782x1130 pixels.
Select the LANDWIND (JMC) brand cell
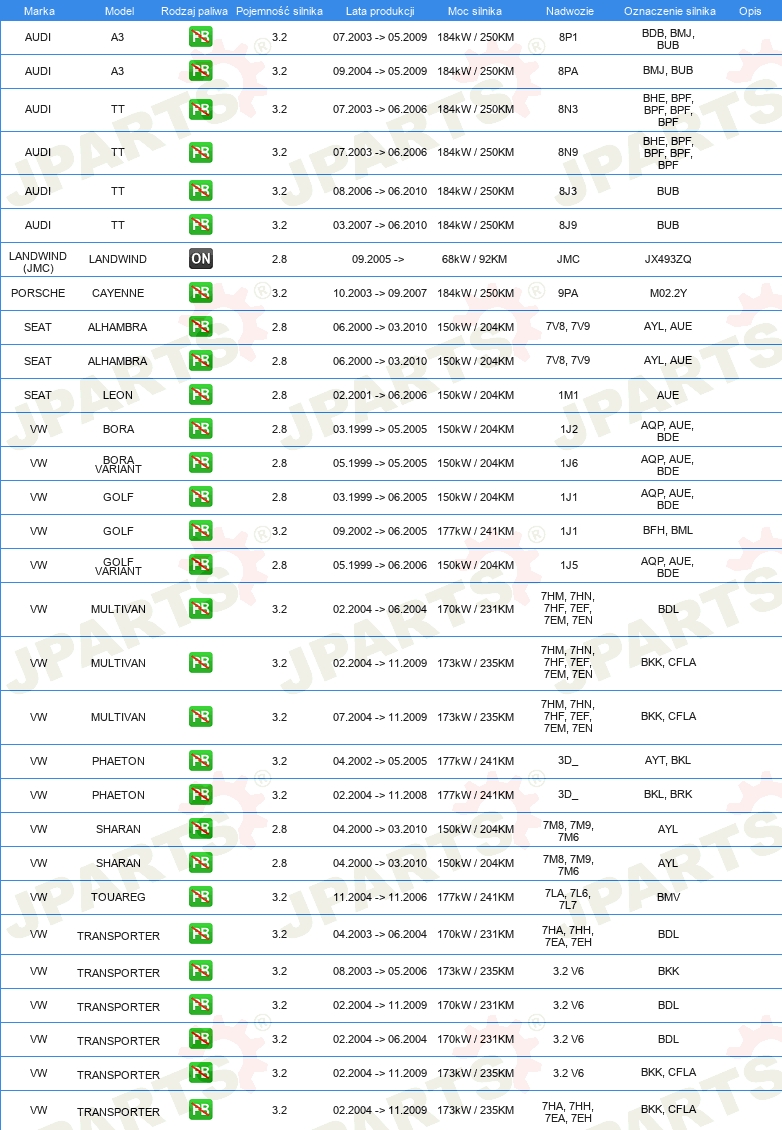(x=37, y=262)
